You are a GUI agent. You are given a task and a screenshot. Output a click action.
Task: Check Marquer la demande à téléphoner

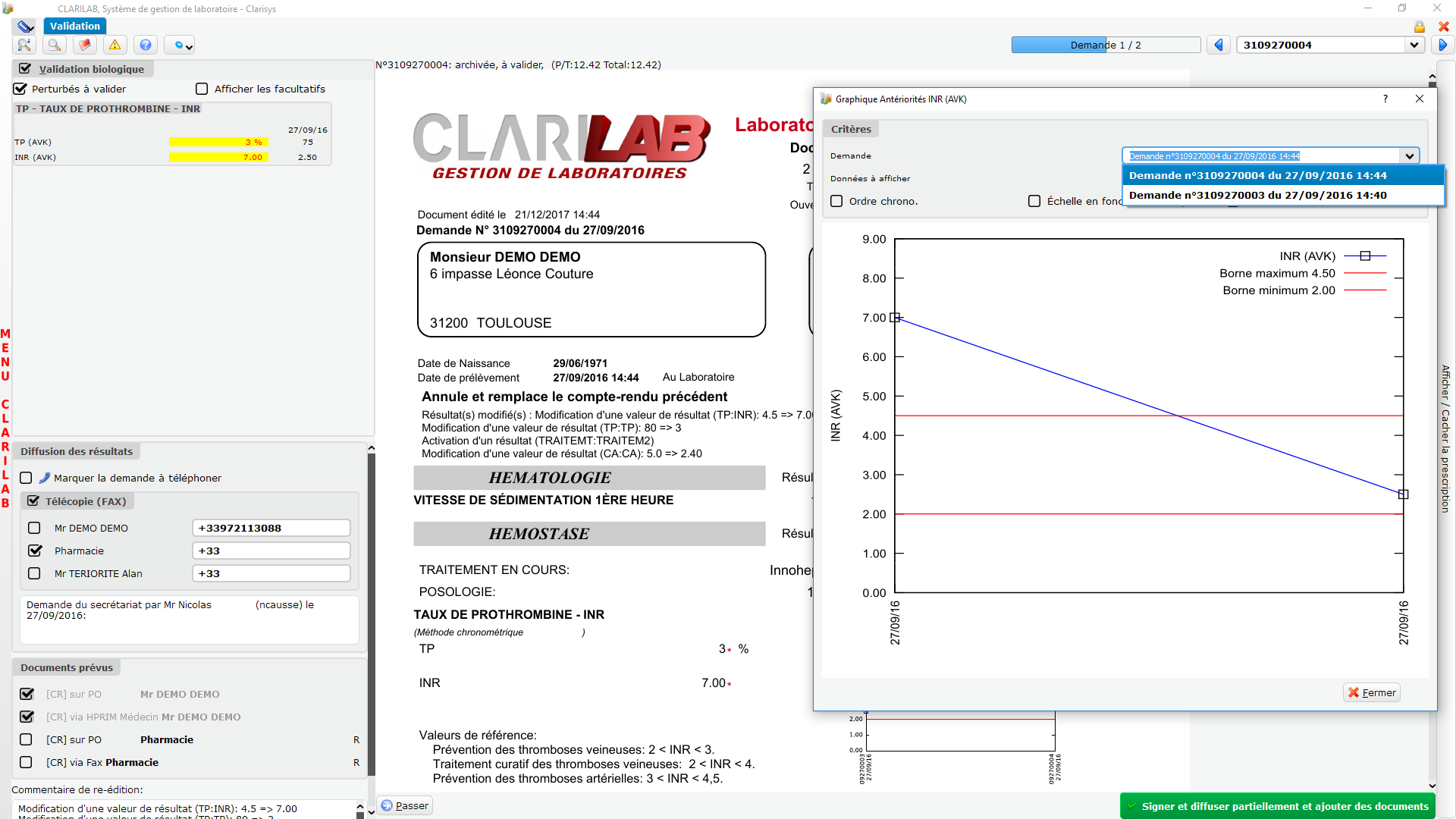coord(26,478)
